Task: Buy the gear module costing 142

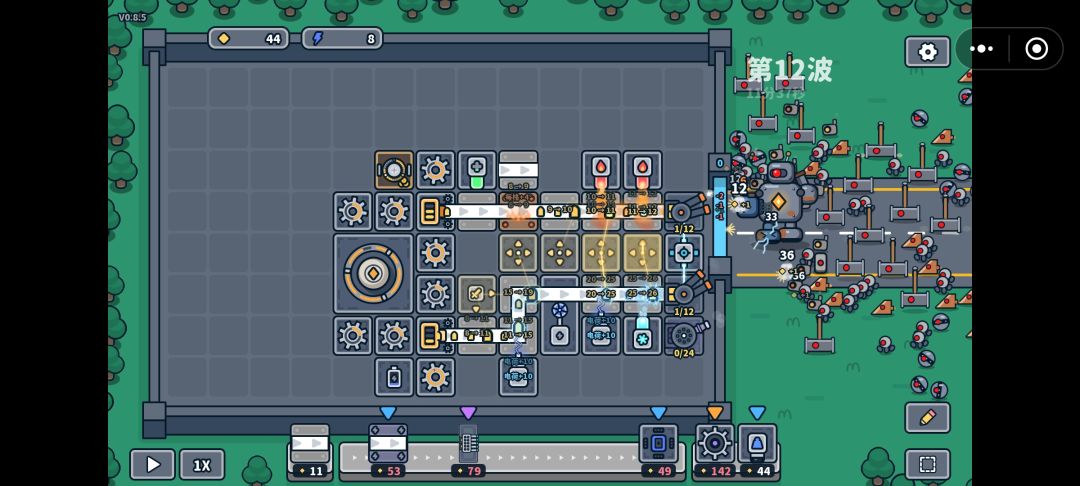Action: click(714, 450)
